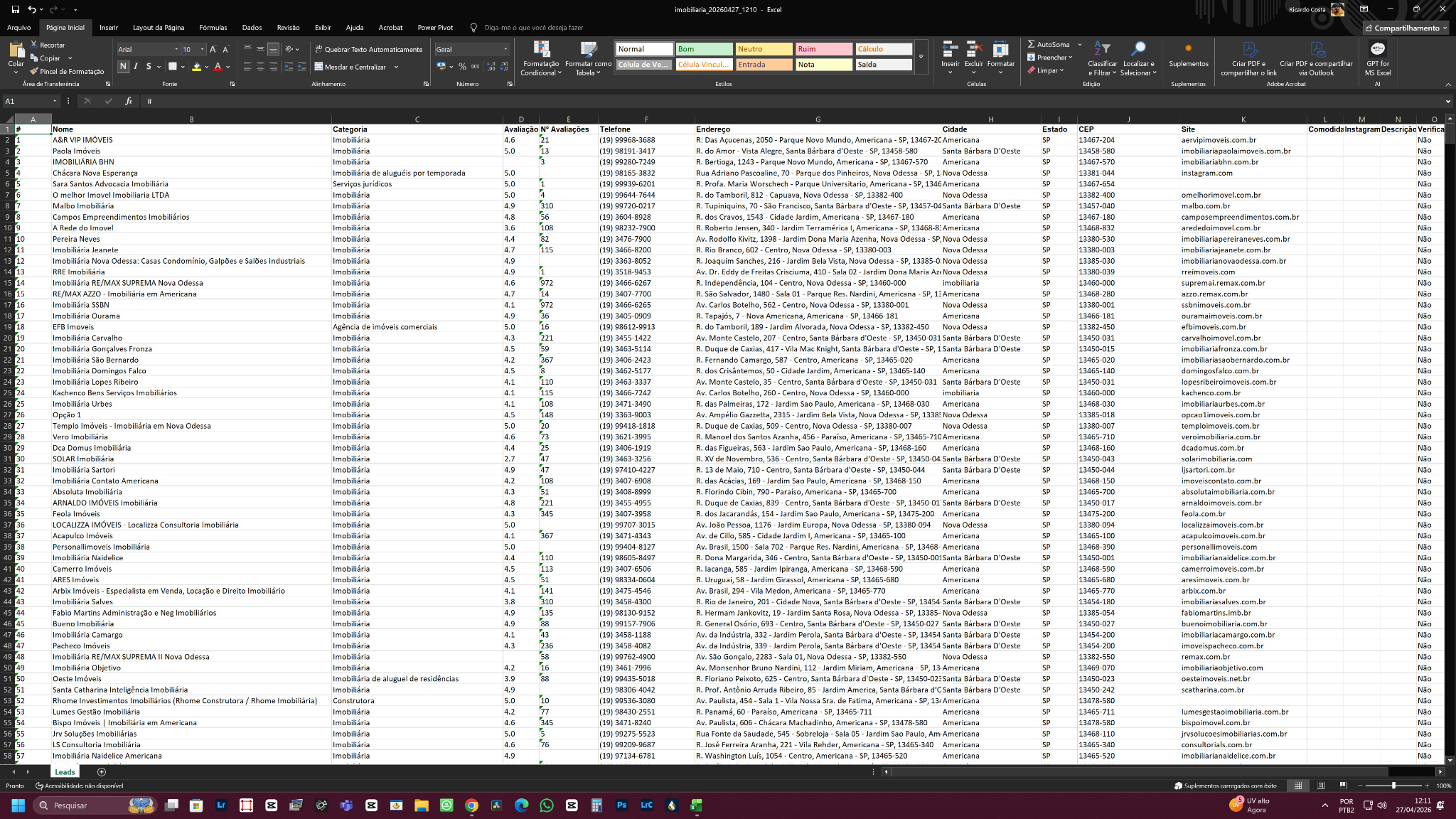This screenshot has width=1456, height=819.
Task: Click Criar PDF e compartilhar o link
Action: pyautogui.click(x=1248, y=58)
